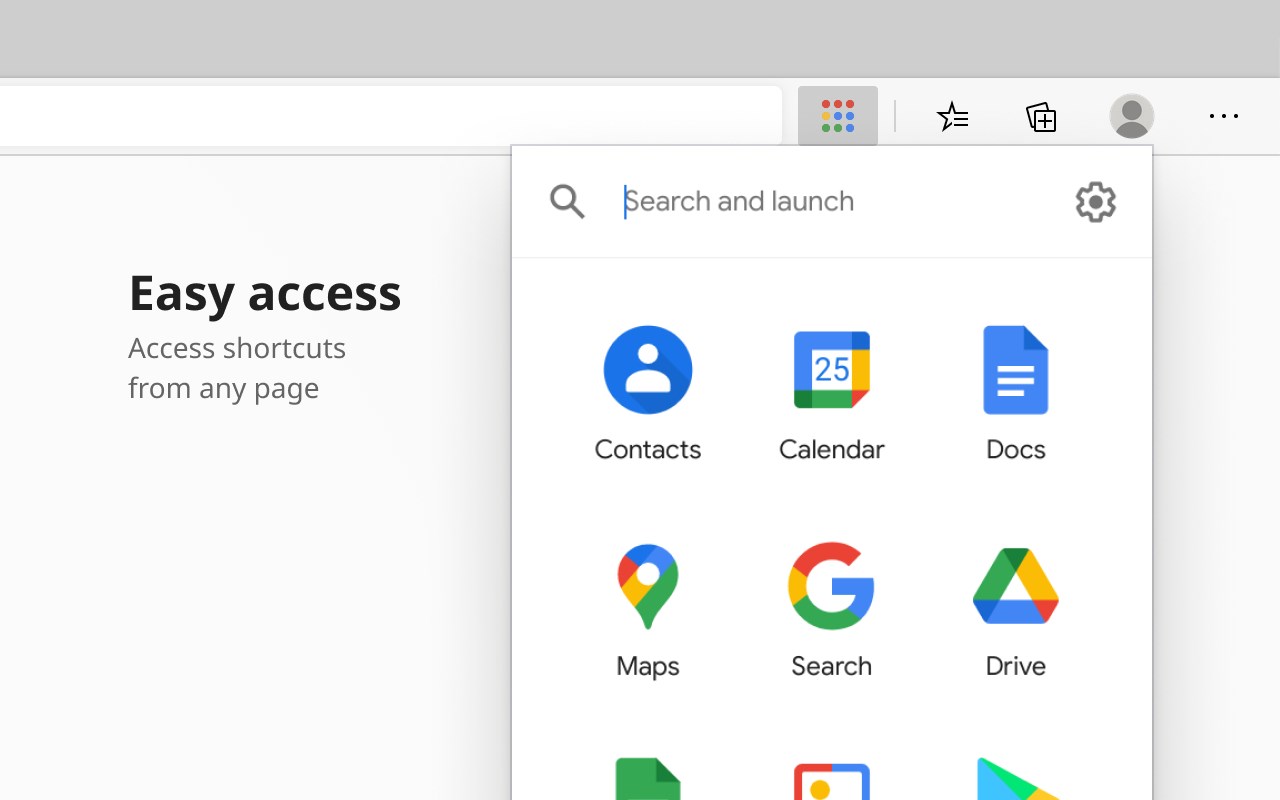Open the Collections icon in the toolbar
The image size is (1280, 800).
click(1041, 117)
